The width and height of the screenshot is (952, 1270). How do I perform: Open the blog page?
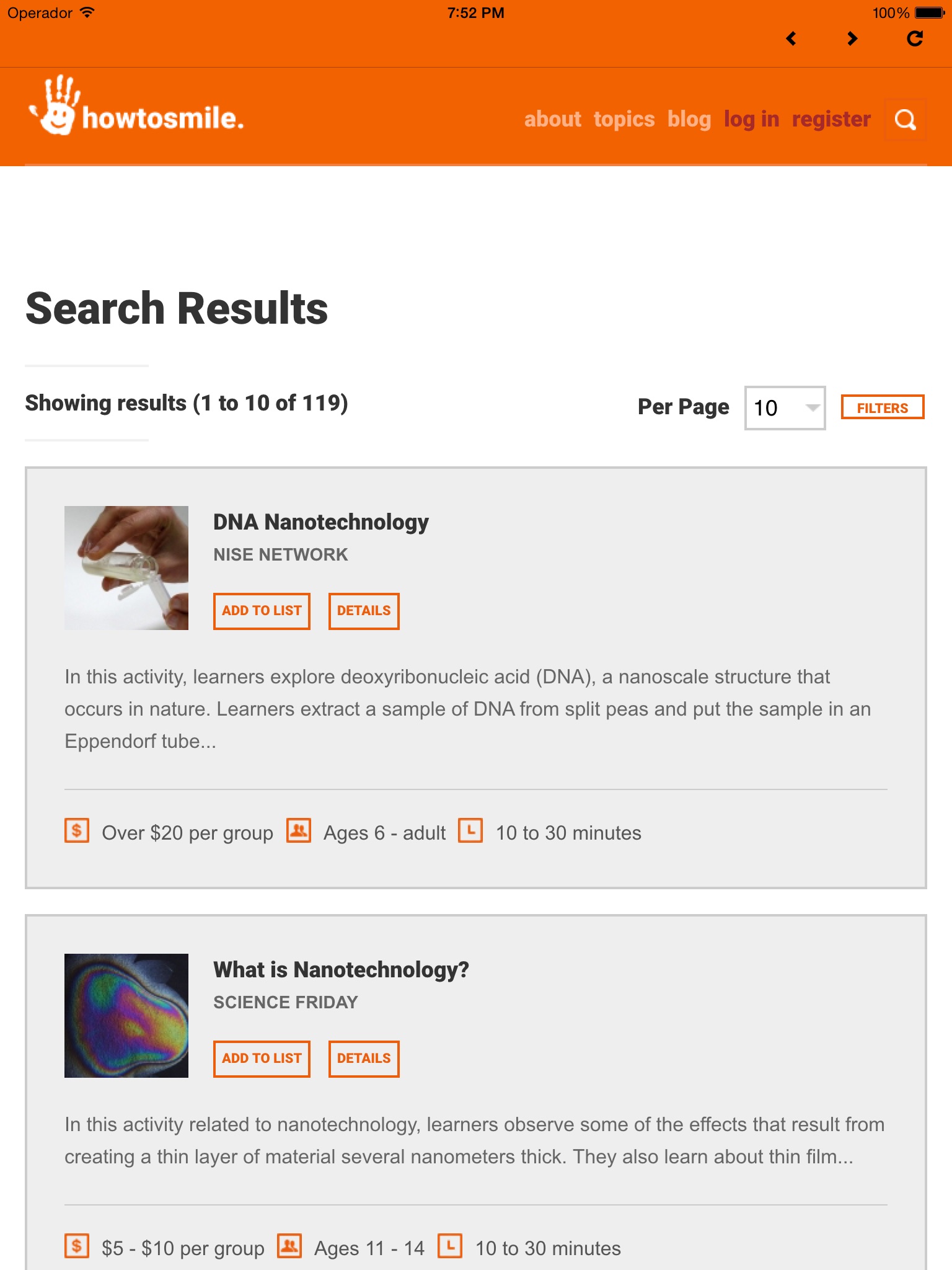(x=689, y=119)
